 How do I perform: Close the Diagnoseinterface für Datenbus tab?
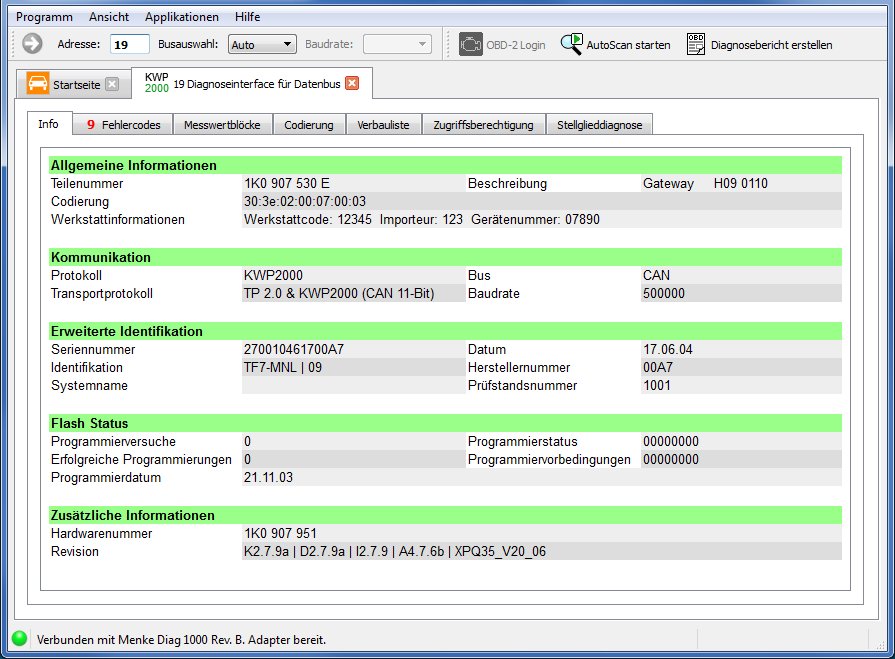[352, 84]
